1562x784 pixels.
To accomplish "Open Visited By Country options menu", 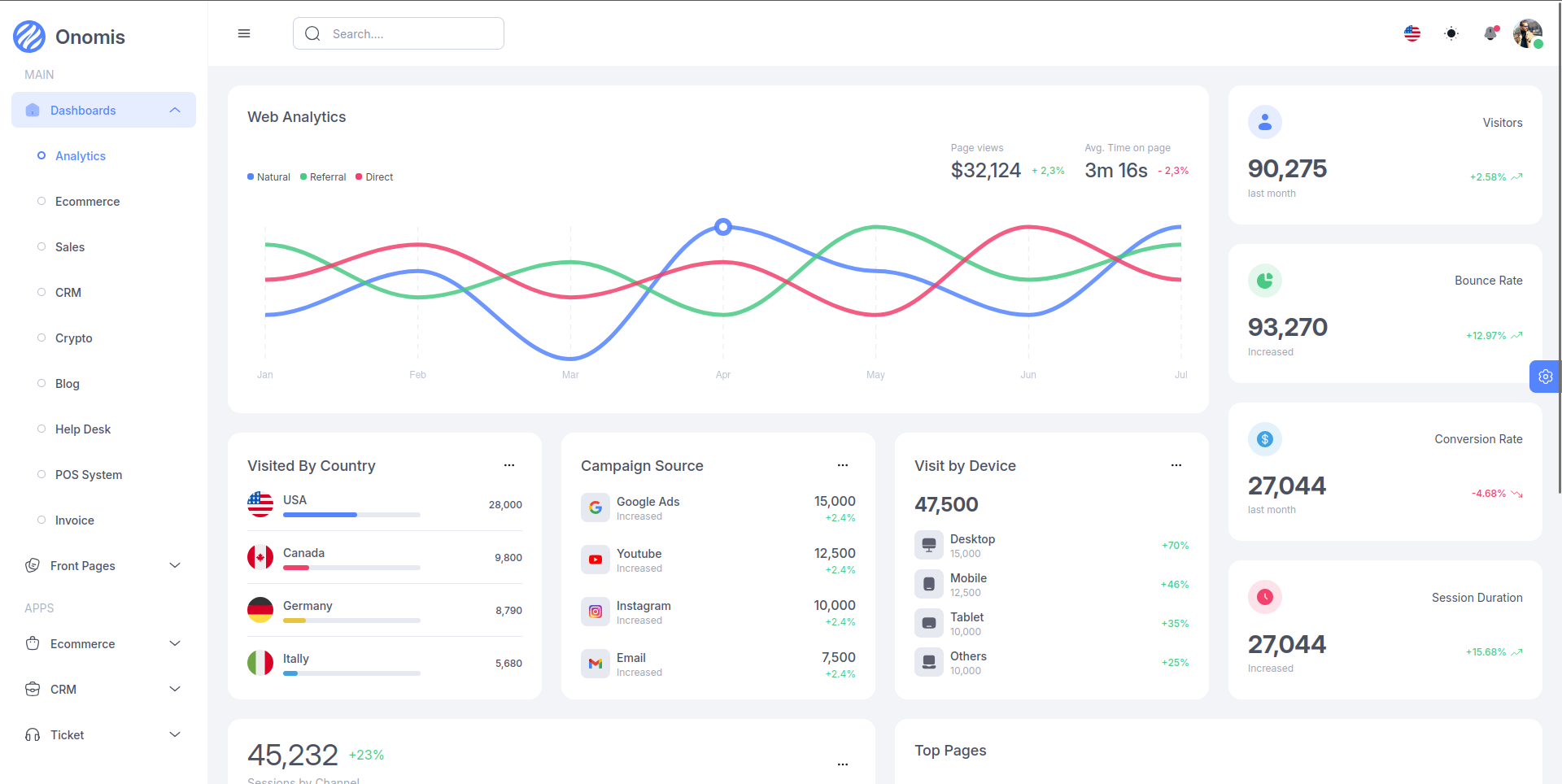I will tap(509, 465).
